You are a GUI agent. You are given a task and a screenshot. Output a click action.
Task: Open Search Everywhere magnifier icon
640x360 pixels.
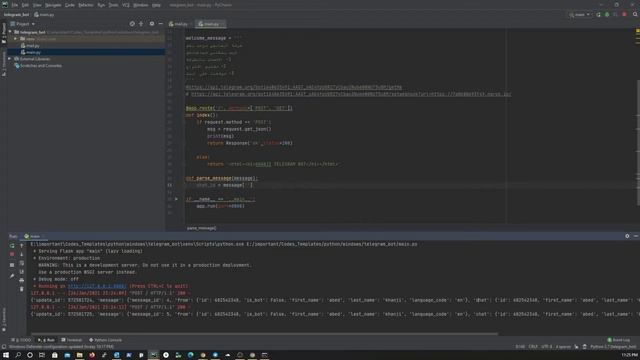[635, 15]
